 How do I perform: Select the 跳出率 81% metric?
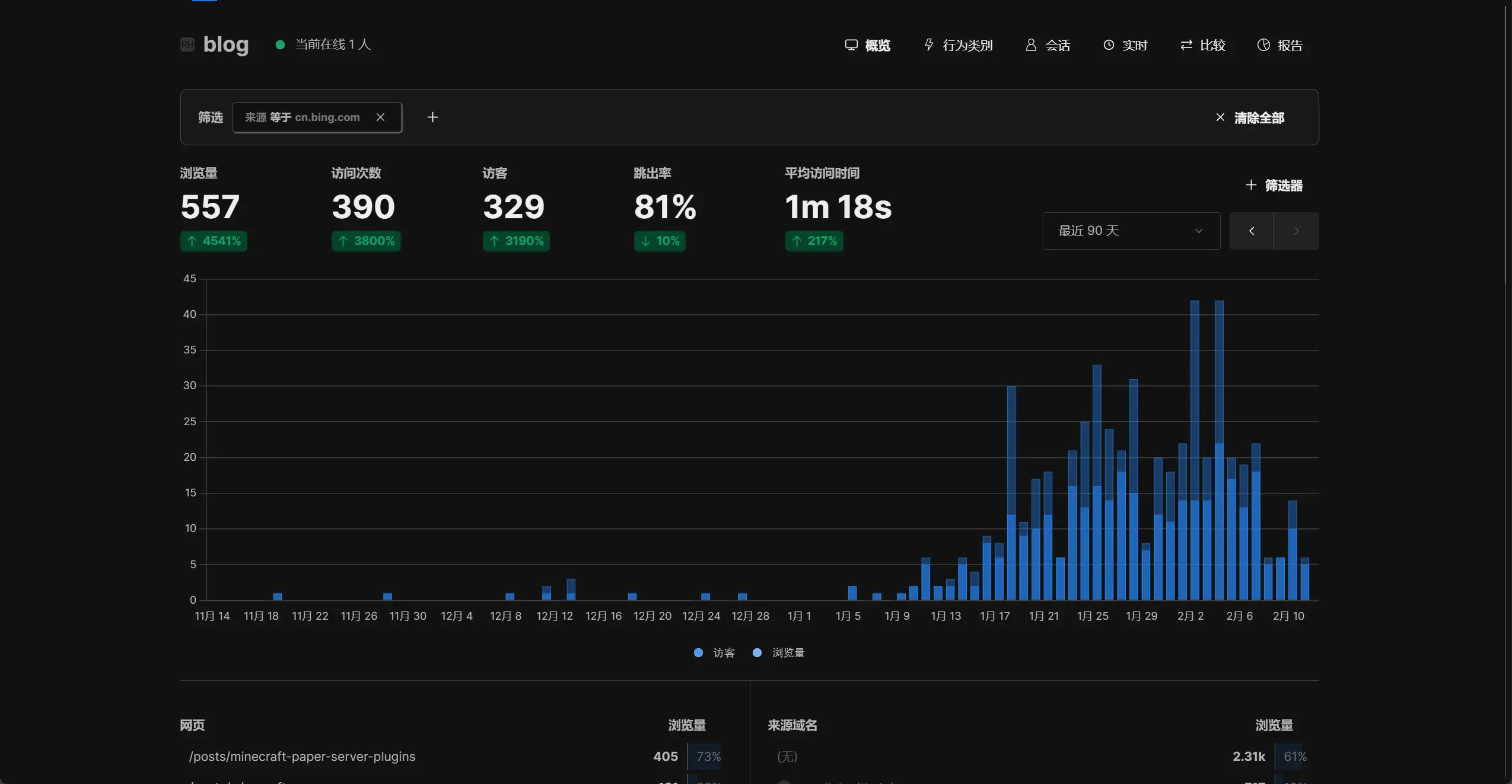tap(665, 208)
